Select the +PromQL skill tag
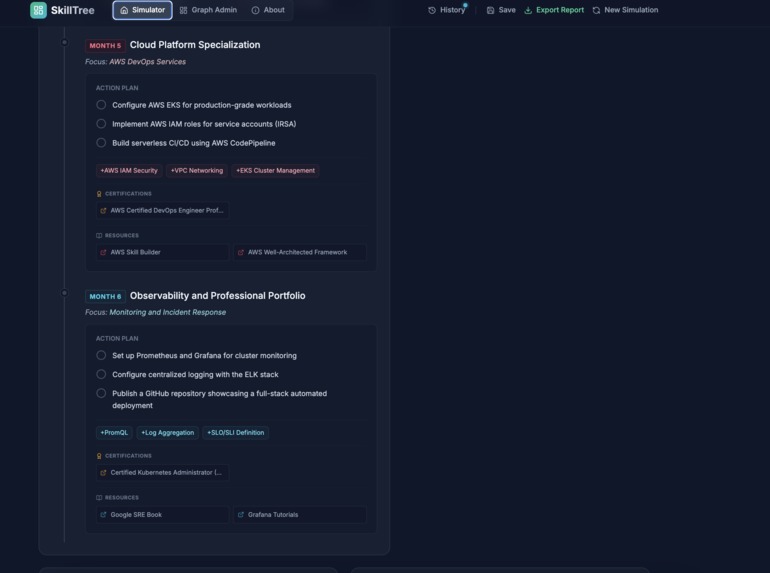770x573 pixels. point(114,433)
